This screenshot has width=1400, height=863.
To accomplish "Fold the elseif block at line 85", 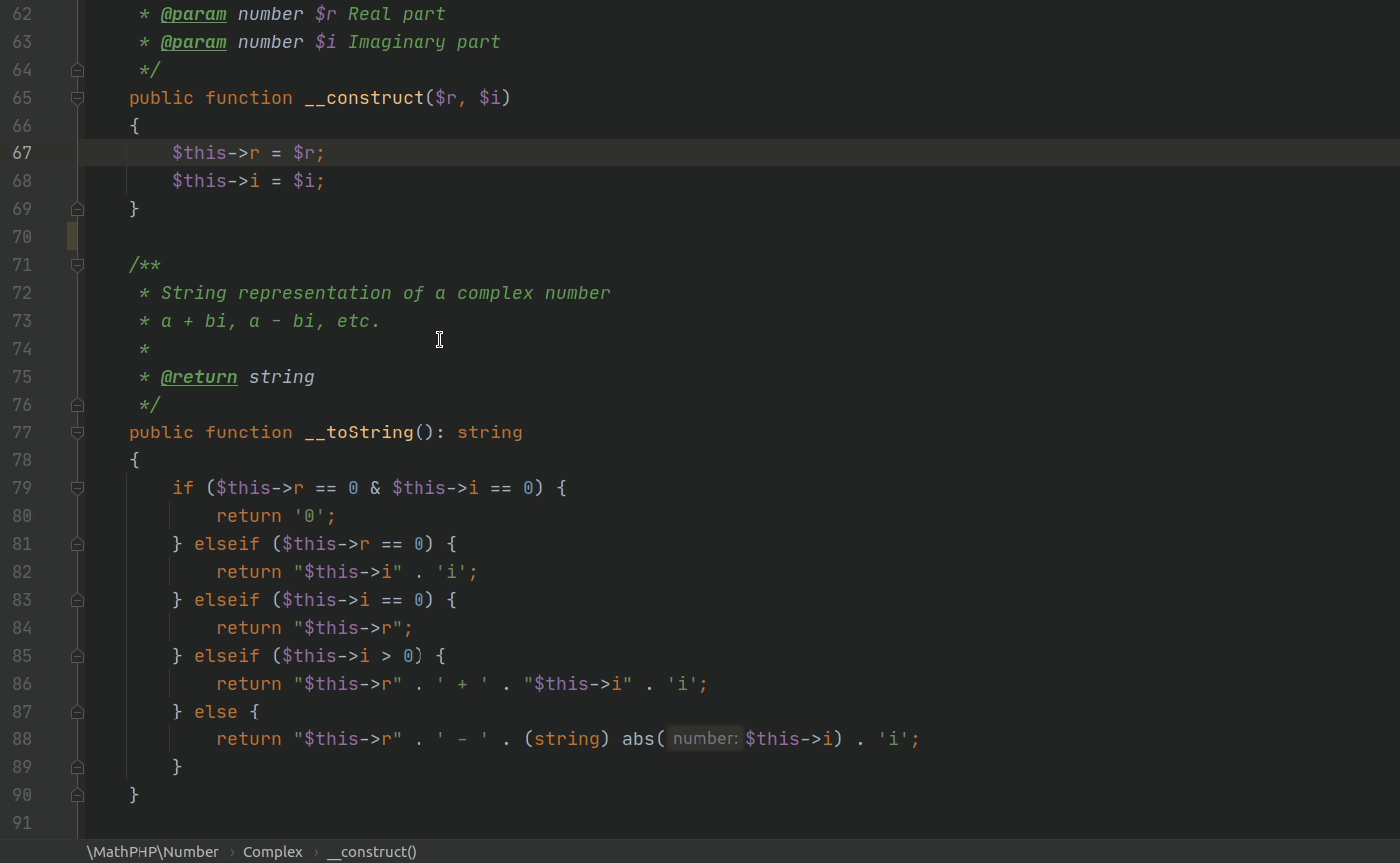I will (x=77, y=656).
